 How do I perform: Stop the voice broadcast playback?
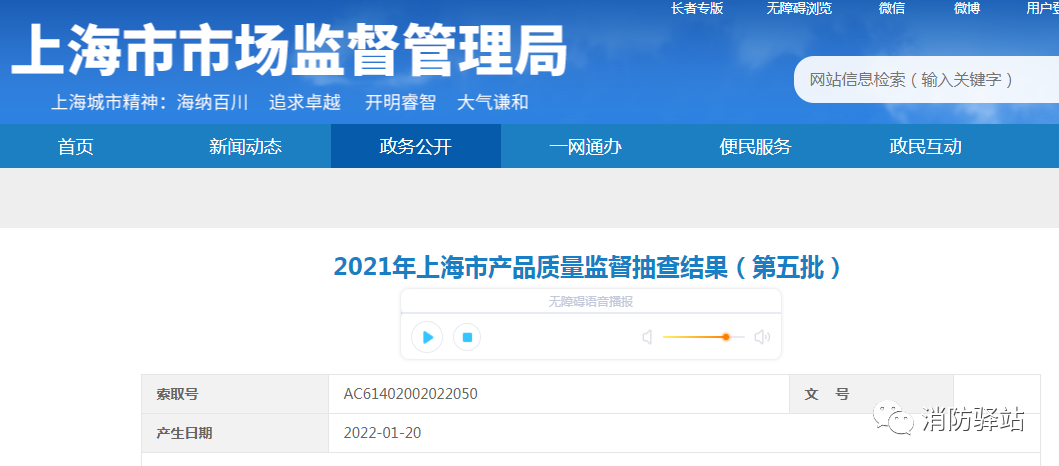[x=467, y=337]
